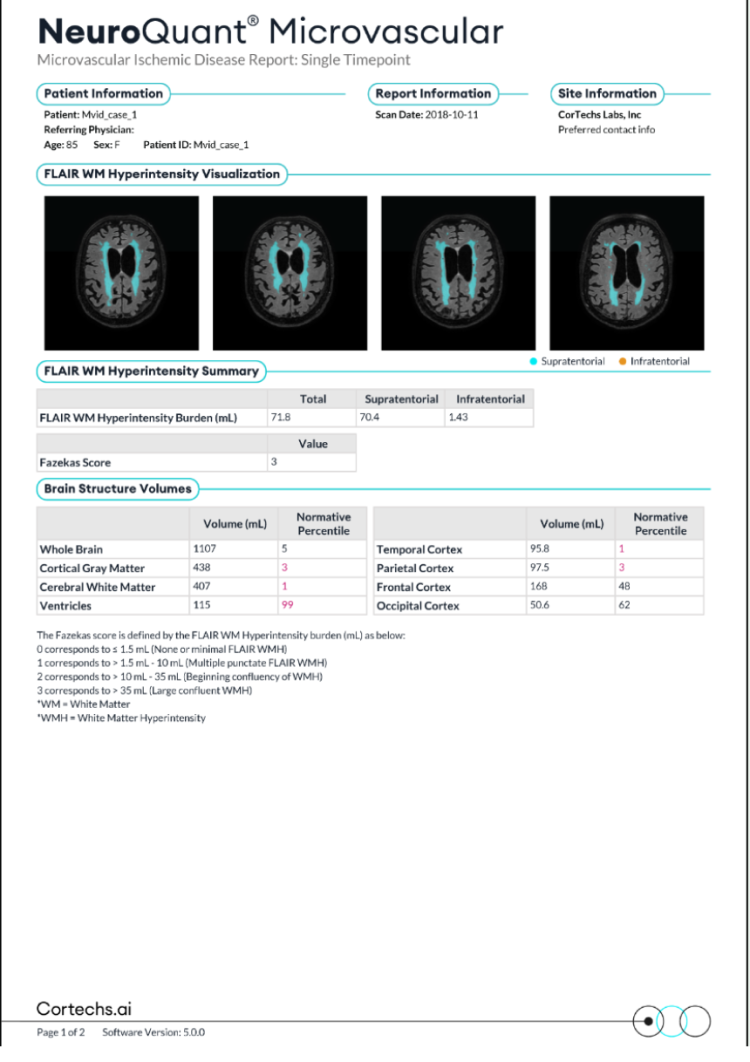This screenshot has height=1062, width=750.
Task: Click the circles logo icon in footer
Action: click(x=671, y=1021)
